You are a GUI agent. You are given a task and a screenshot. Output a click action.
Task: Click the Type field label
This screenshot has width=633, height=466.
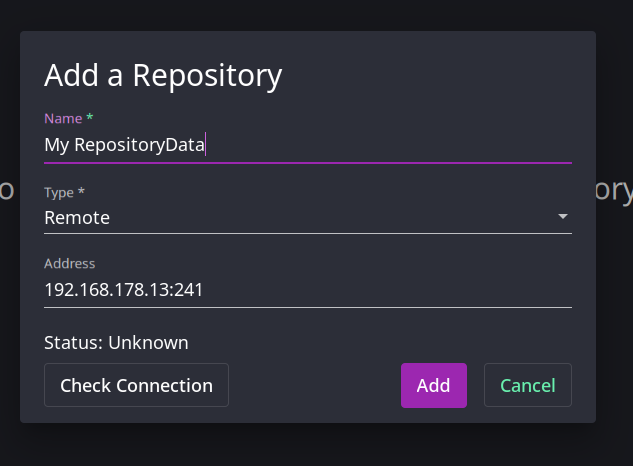[x=59, y=193]
